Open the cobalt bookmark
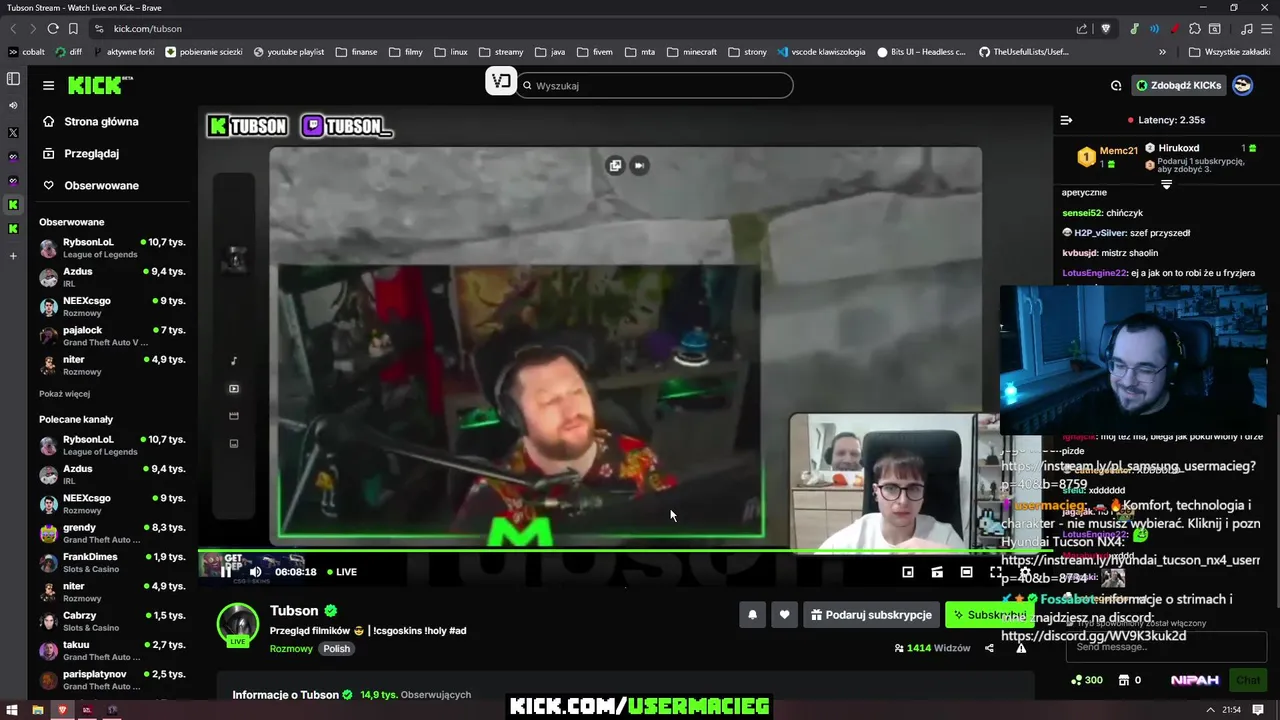 [x=26, y=52]
